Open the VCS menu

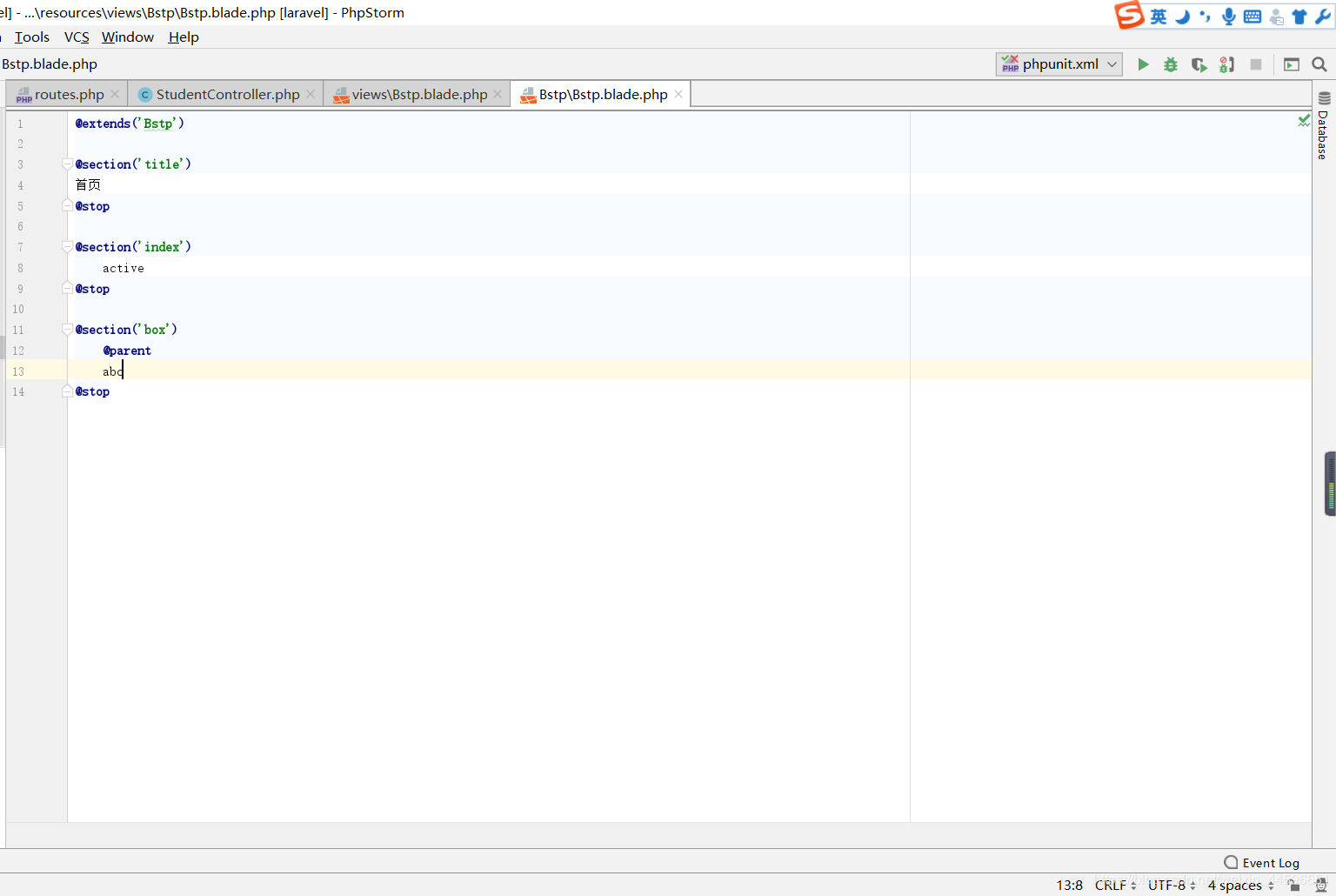[x=77, y=37]
